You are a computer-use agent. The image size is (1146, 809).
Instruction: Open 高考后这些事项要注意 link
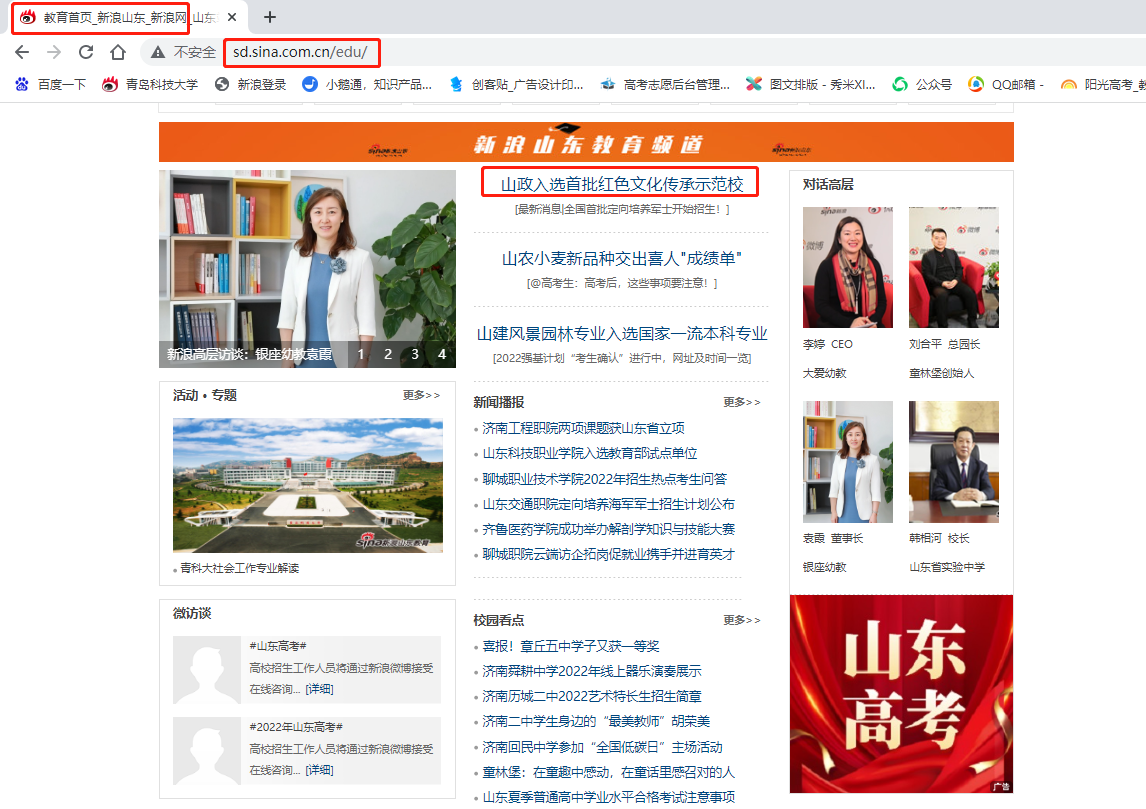(x=621, y=283)
